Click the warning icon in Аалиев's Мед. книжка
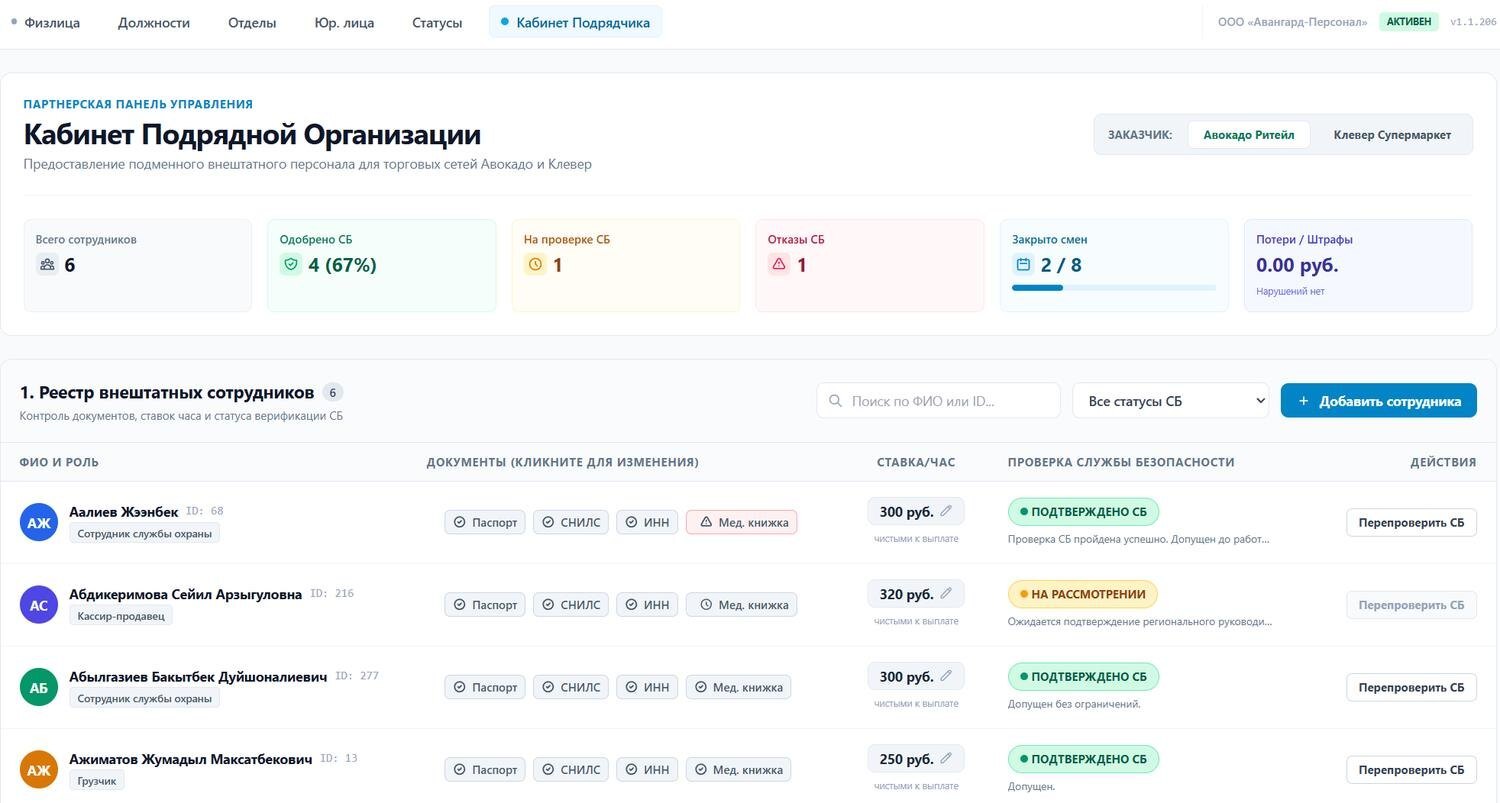This screenshot has width=1500, height=803. pyautogui.click(x=705, y=522)
